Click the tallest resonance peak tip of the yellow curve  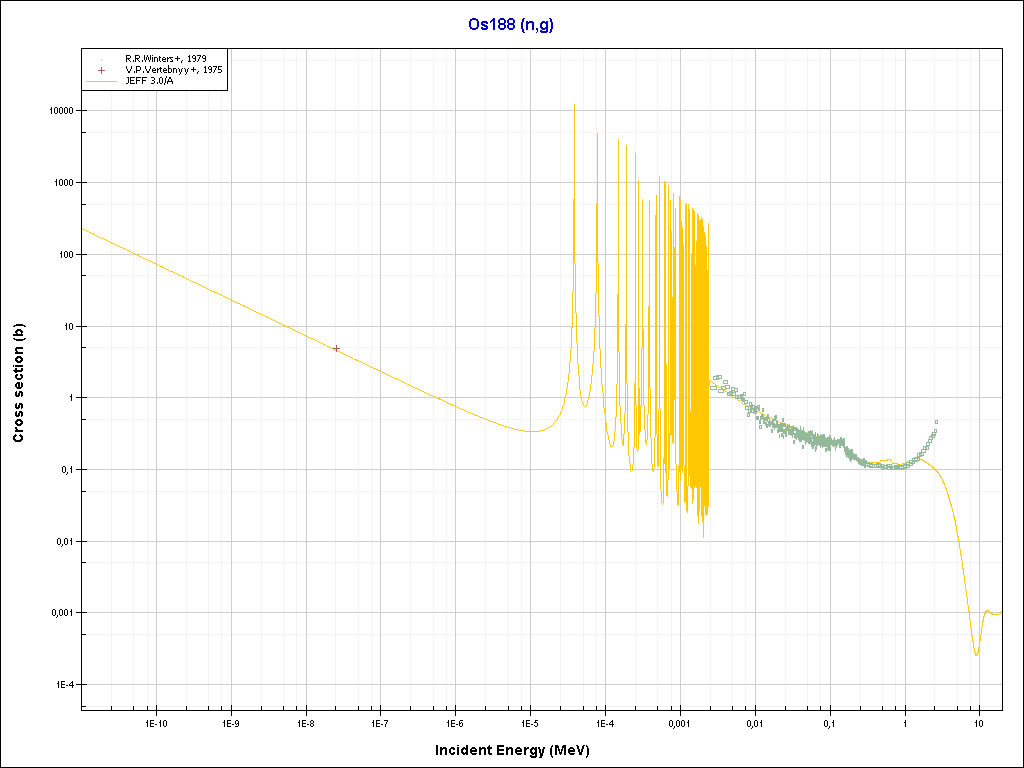(574, 105)
